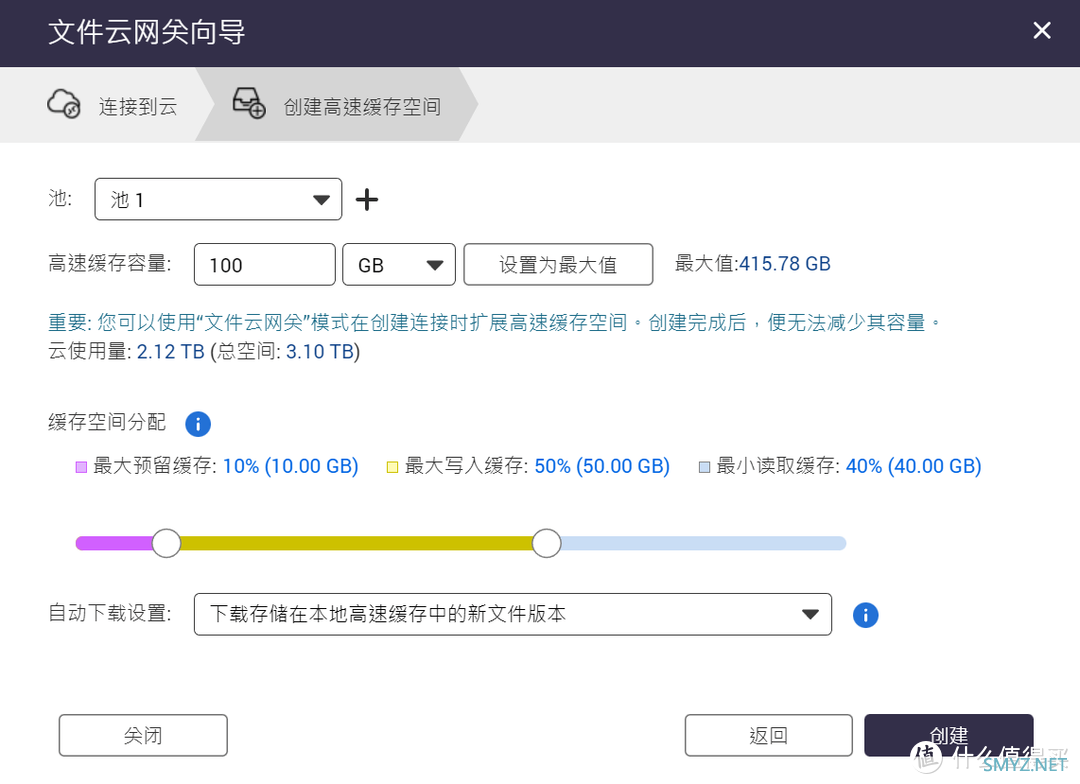Click the create cache space step icon
The width and height of the screenshot is (1080, 784).
click(249, 103)
